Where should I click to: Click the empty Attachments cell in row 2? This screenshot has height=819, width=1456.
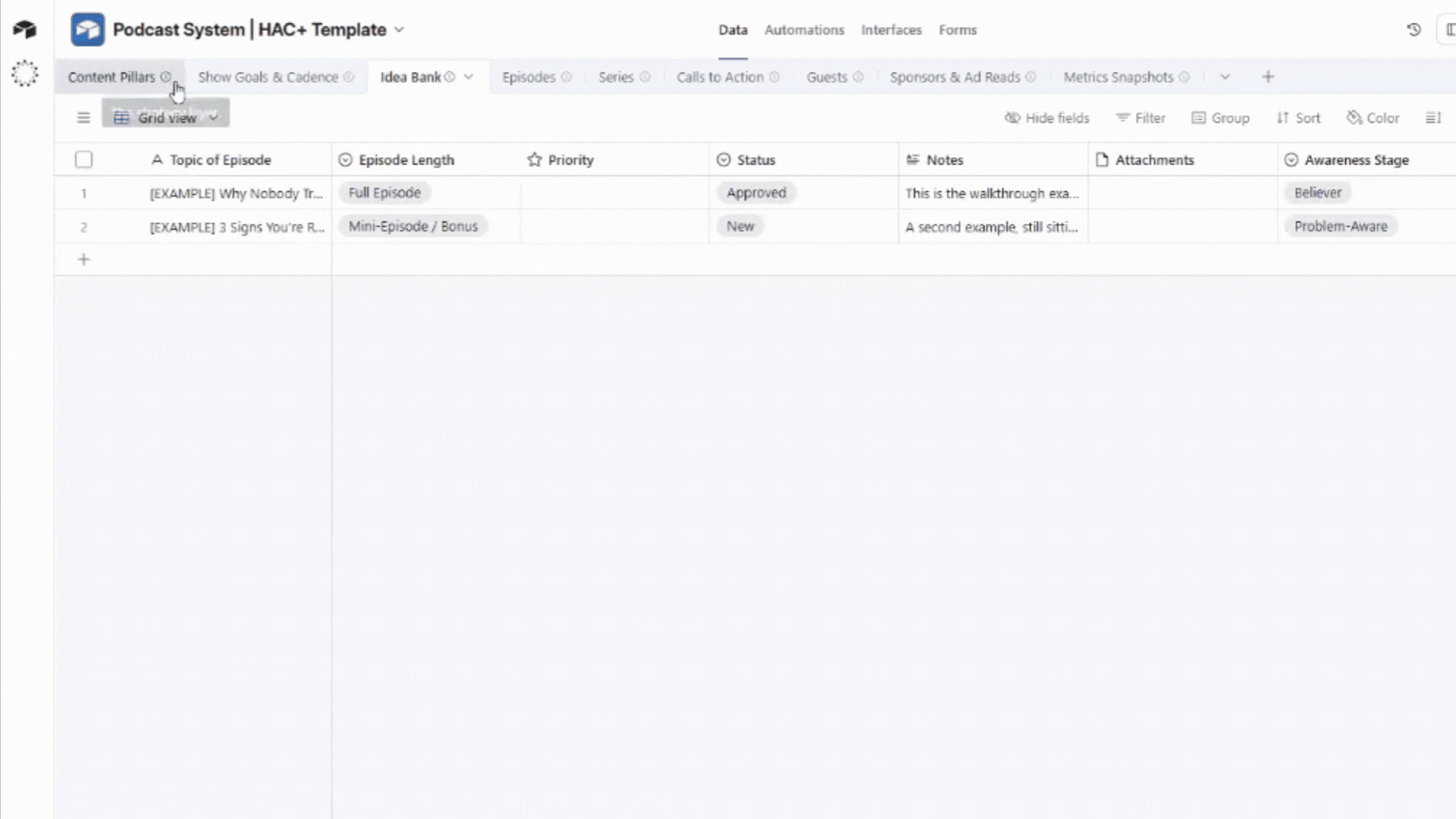tap(1182, 227)
